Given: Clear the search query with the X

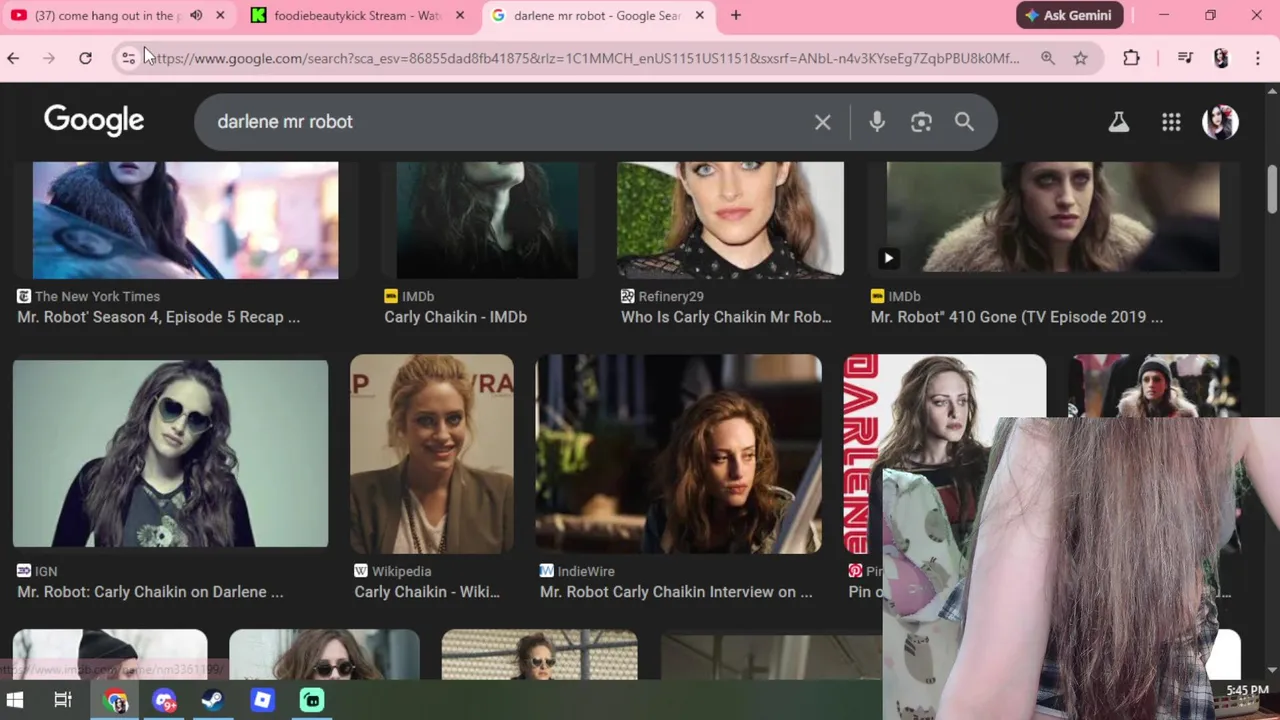Looking at the screenshot, I should (822, 122).
